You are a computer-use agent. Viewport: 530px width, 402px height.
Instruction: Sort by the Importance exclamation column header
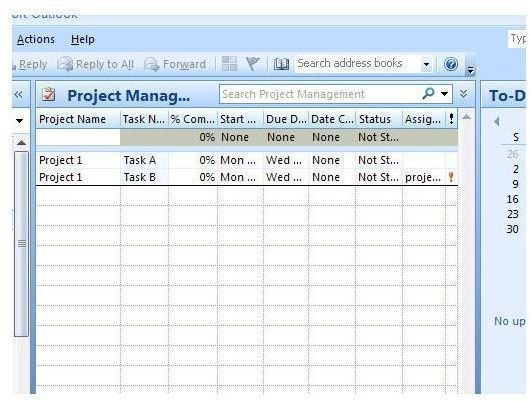click(452, 119)
